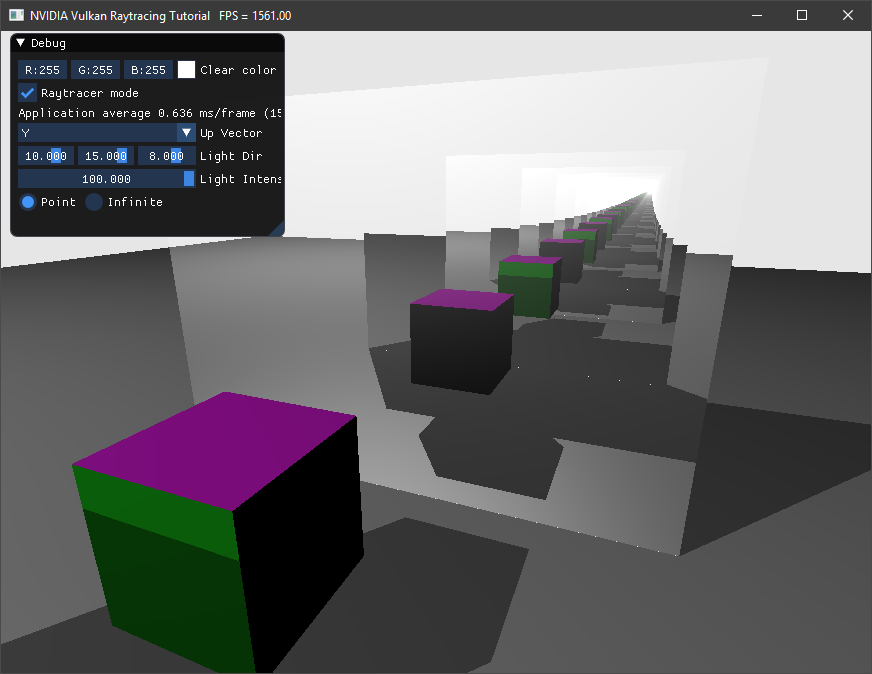Close the Vulkan Raytracing Tutorial window
Image resolution: width=872 pixels, height=674 pixels.
click(848, 15)
